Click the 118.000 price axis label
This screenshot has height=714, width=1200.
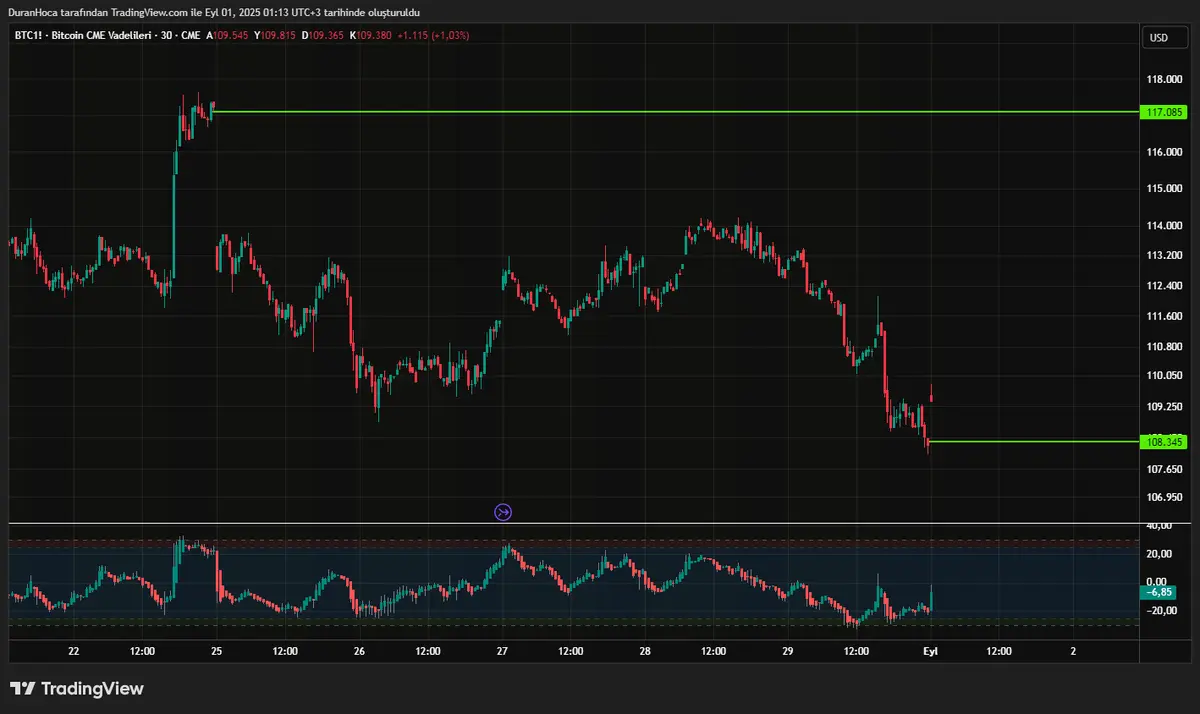[1165, 79]
